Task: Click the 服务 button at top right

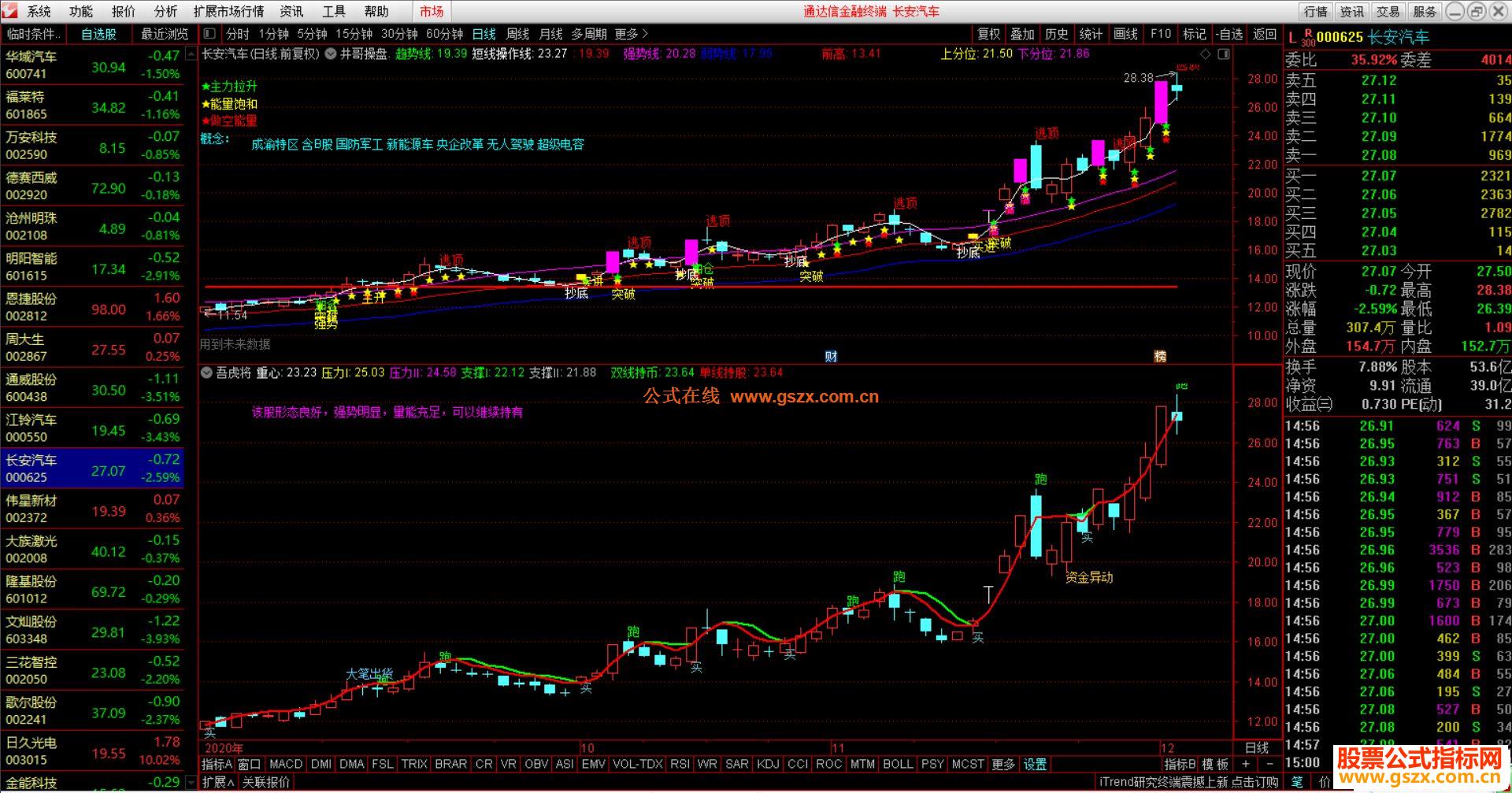Action: 1425,11
